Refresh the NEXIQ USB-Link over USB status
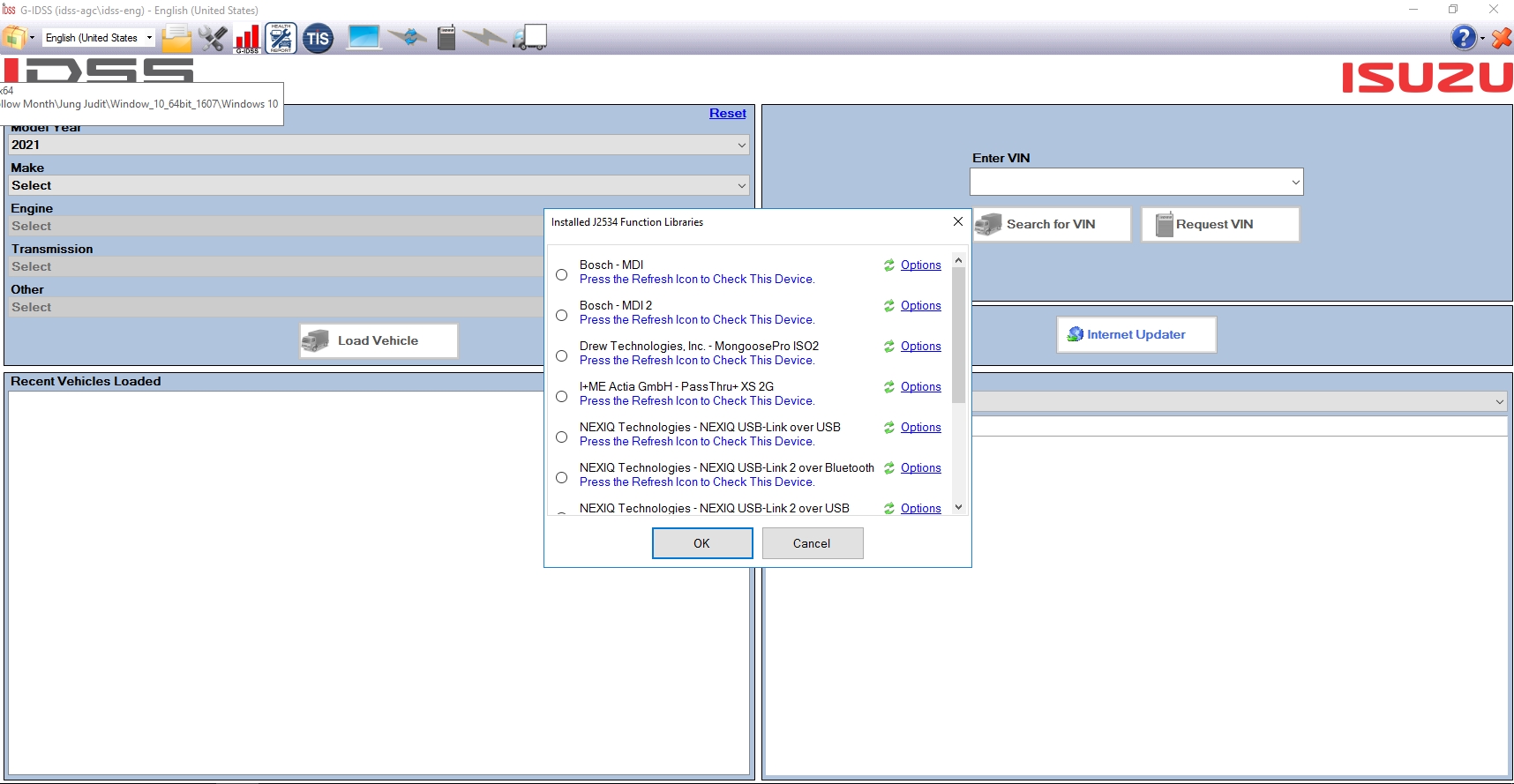 889,428
